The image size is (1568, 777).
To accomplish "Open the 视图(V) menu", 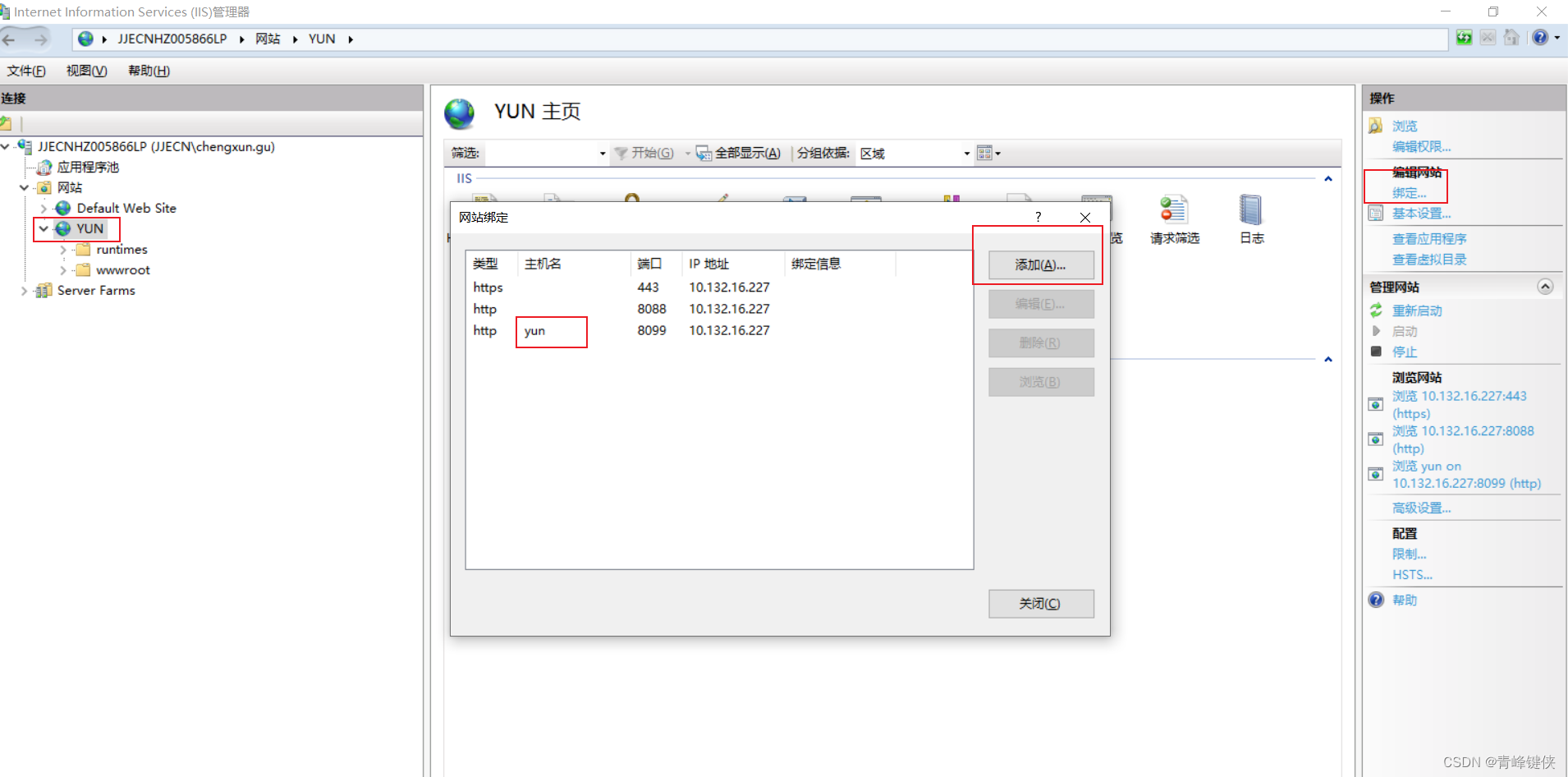I will 86,71.
